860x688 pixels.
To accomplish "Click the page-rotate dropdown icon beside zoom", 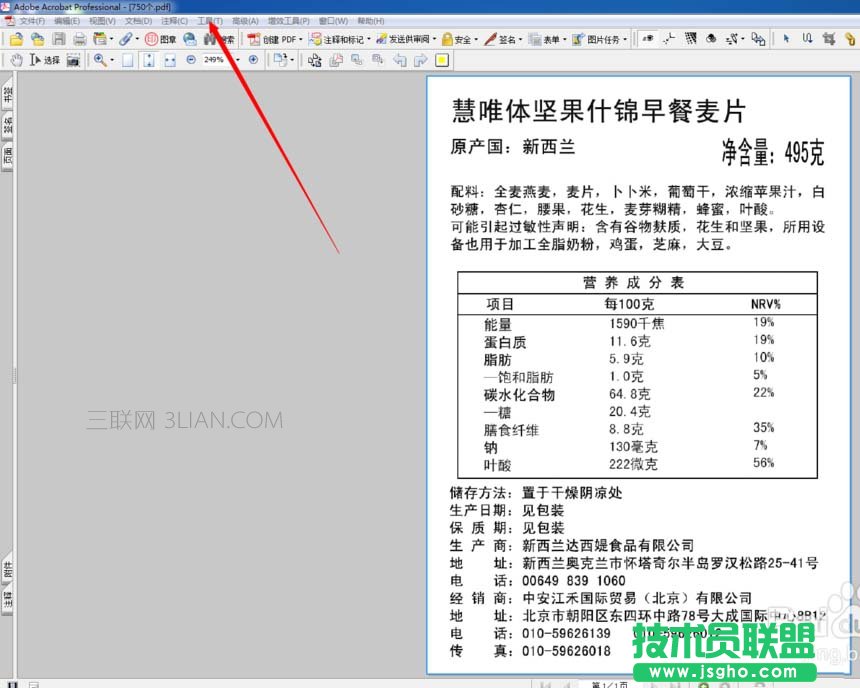I will pos(283,60).
